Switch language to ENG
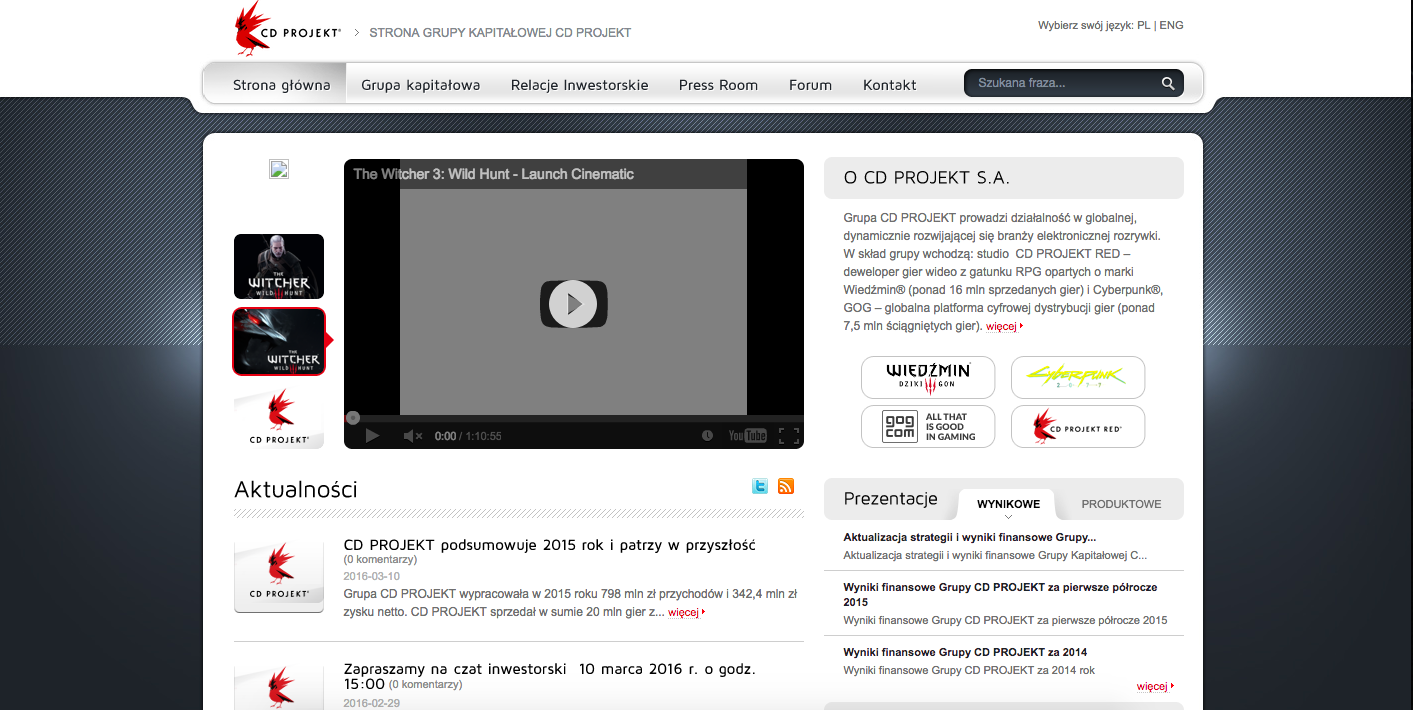1413x710 pixels. click(1171, 25)
